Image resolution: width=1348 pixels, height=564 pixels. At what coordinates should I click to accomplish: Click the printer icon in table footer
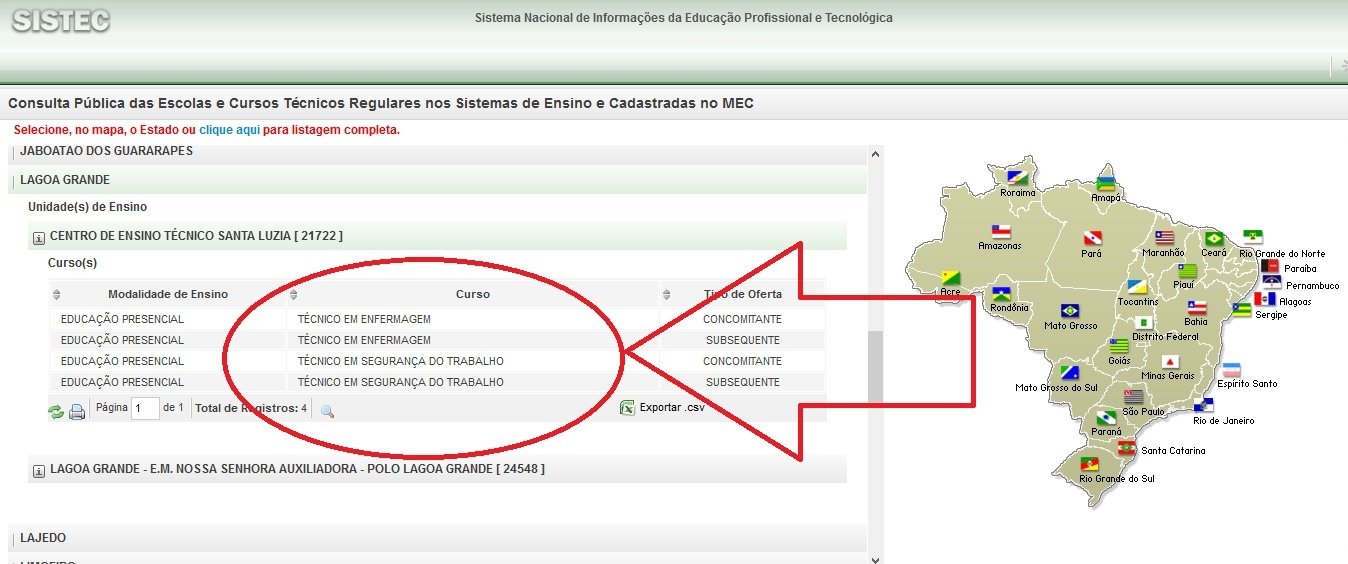click(x=77, y=411)
